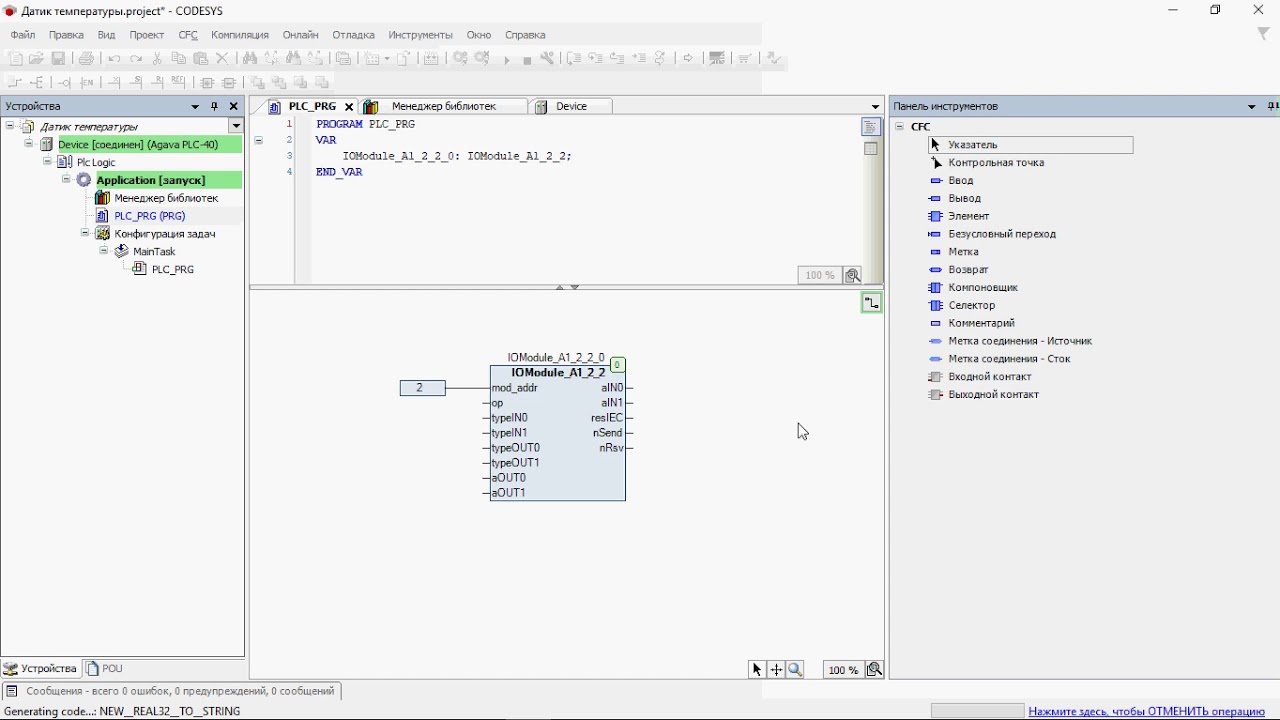
Task: Collapse the Датчик температуры tree root
Action: pyautogui.click(x=10, y=126)
